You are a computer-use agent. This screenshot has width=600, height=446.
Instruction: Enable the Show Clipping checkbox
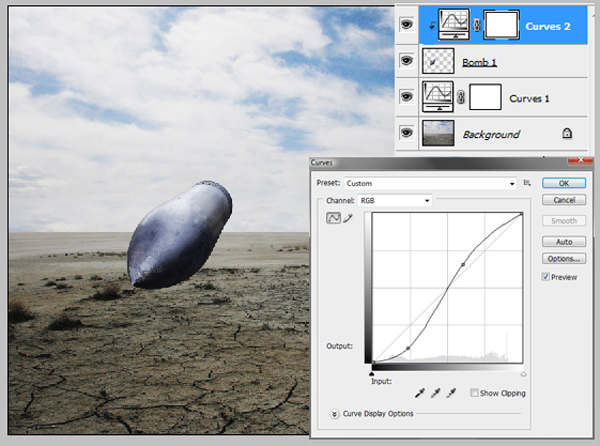[x=474, y=392]
